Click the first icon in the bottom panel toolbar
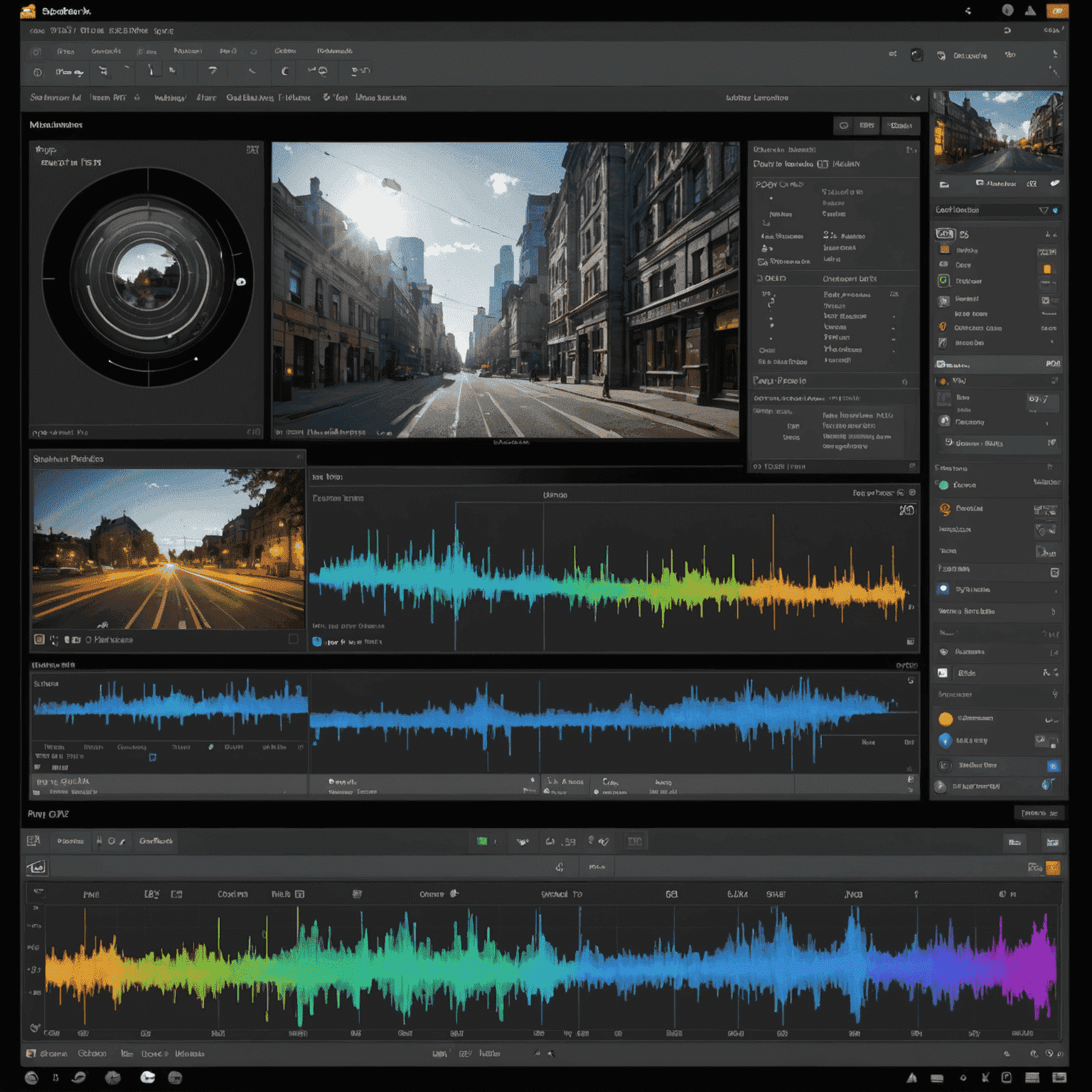The width and height of the screenshot is (1092, 1092). click(x=33, y=841)
